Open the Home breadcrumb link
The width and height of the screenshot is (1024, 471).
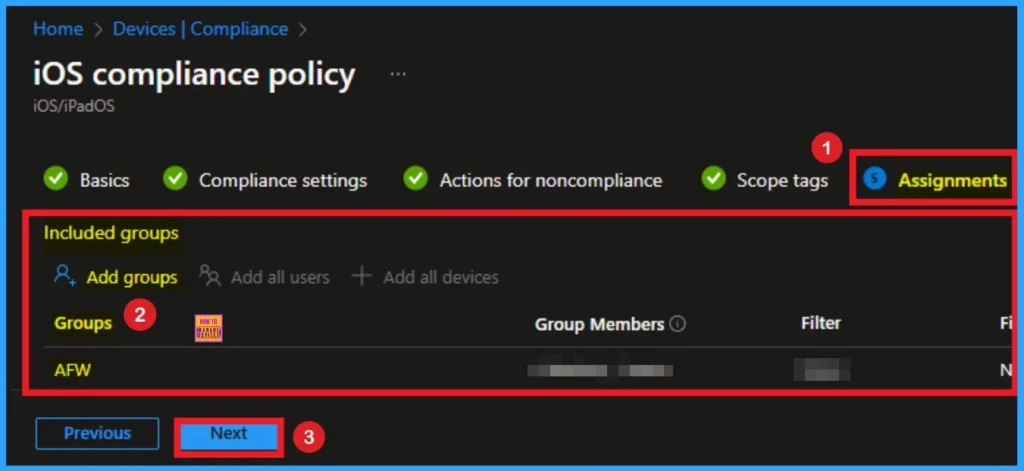pyautogui.click(x=57, y=29)
